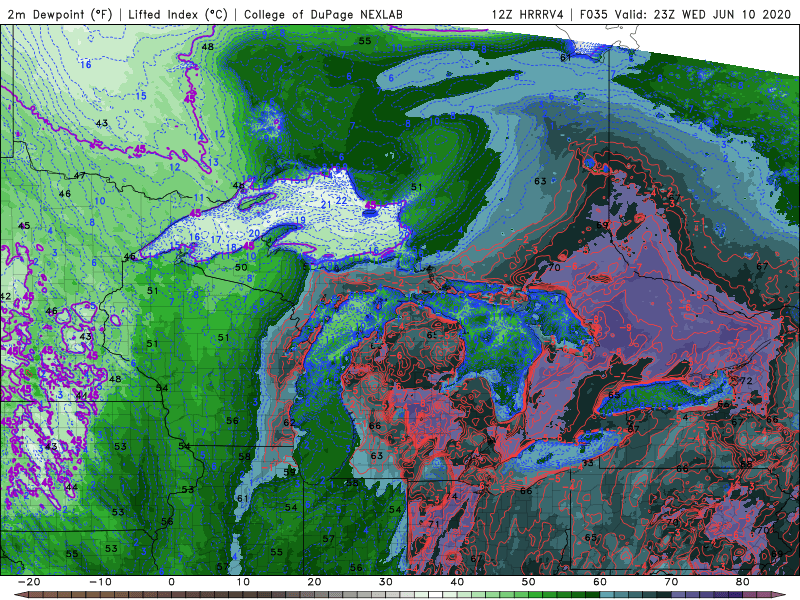Click the white segment of the color bar

[x=434, y=595]
